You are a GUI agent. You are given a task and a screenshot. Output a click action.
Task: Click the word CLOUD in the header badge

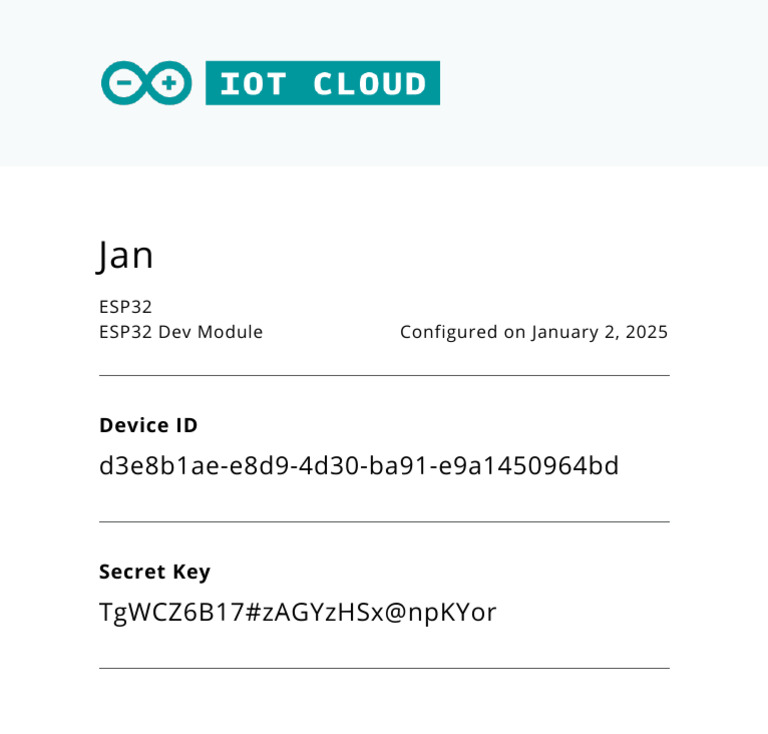point(370,84)
